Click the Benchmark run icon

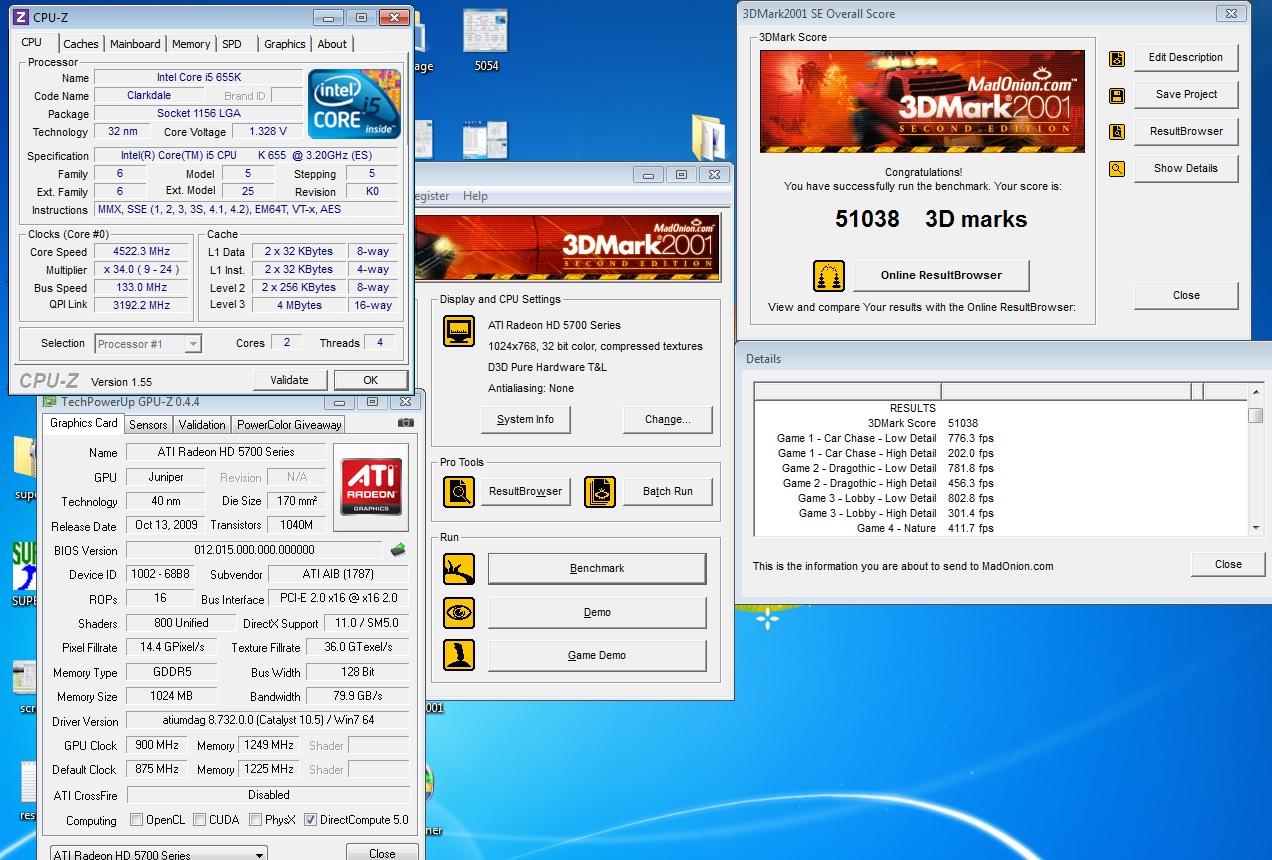click(459, 568)
